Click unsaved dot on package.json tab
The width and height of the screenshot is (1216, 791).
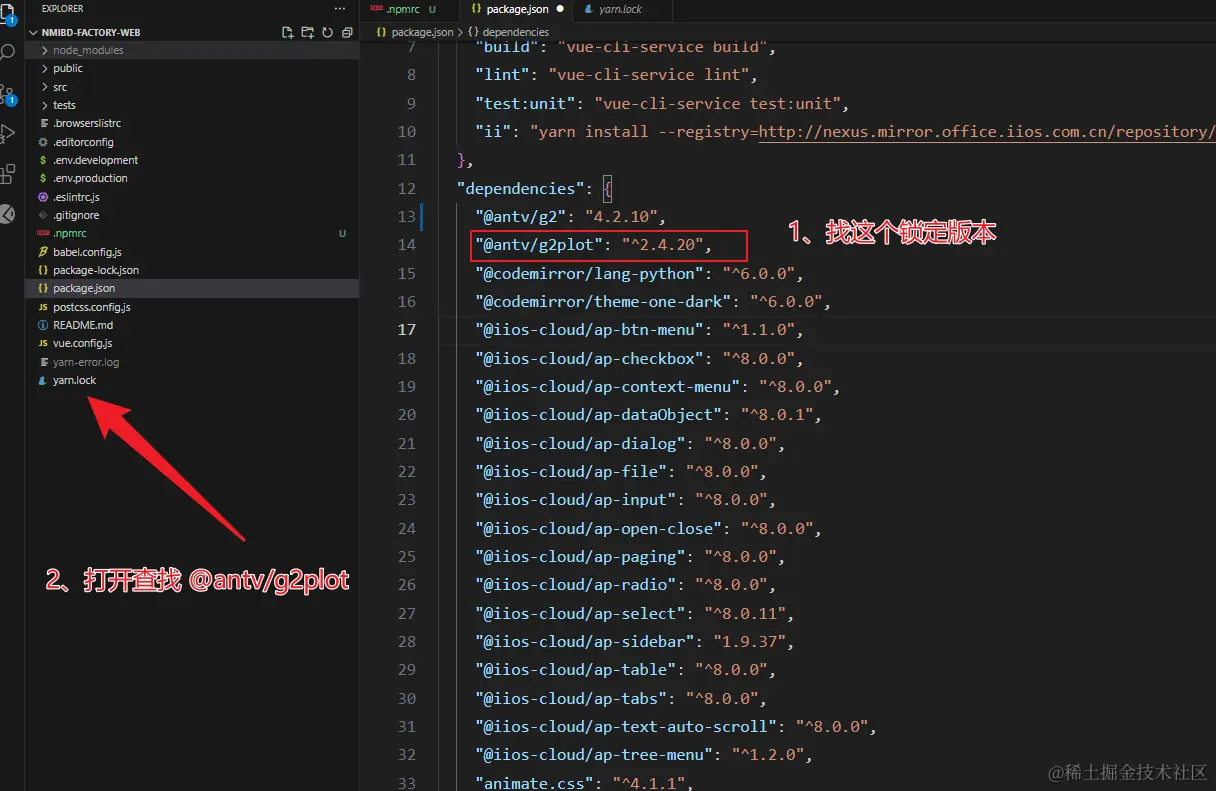559,9
